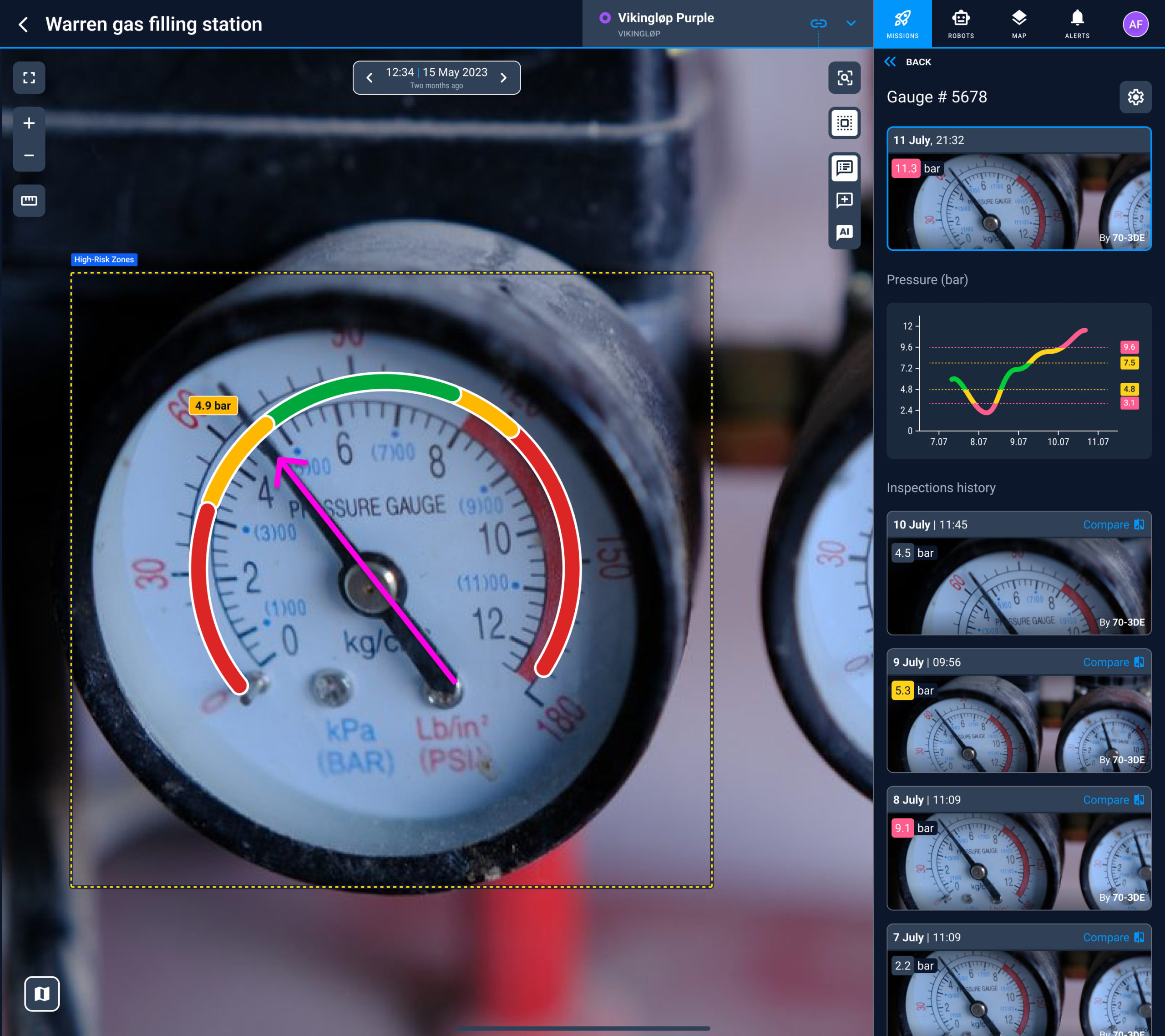Activate the image search scan tool
1165x1036 pixels.
(x=844, y=77)
